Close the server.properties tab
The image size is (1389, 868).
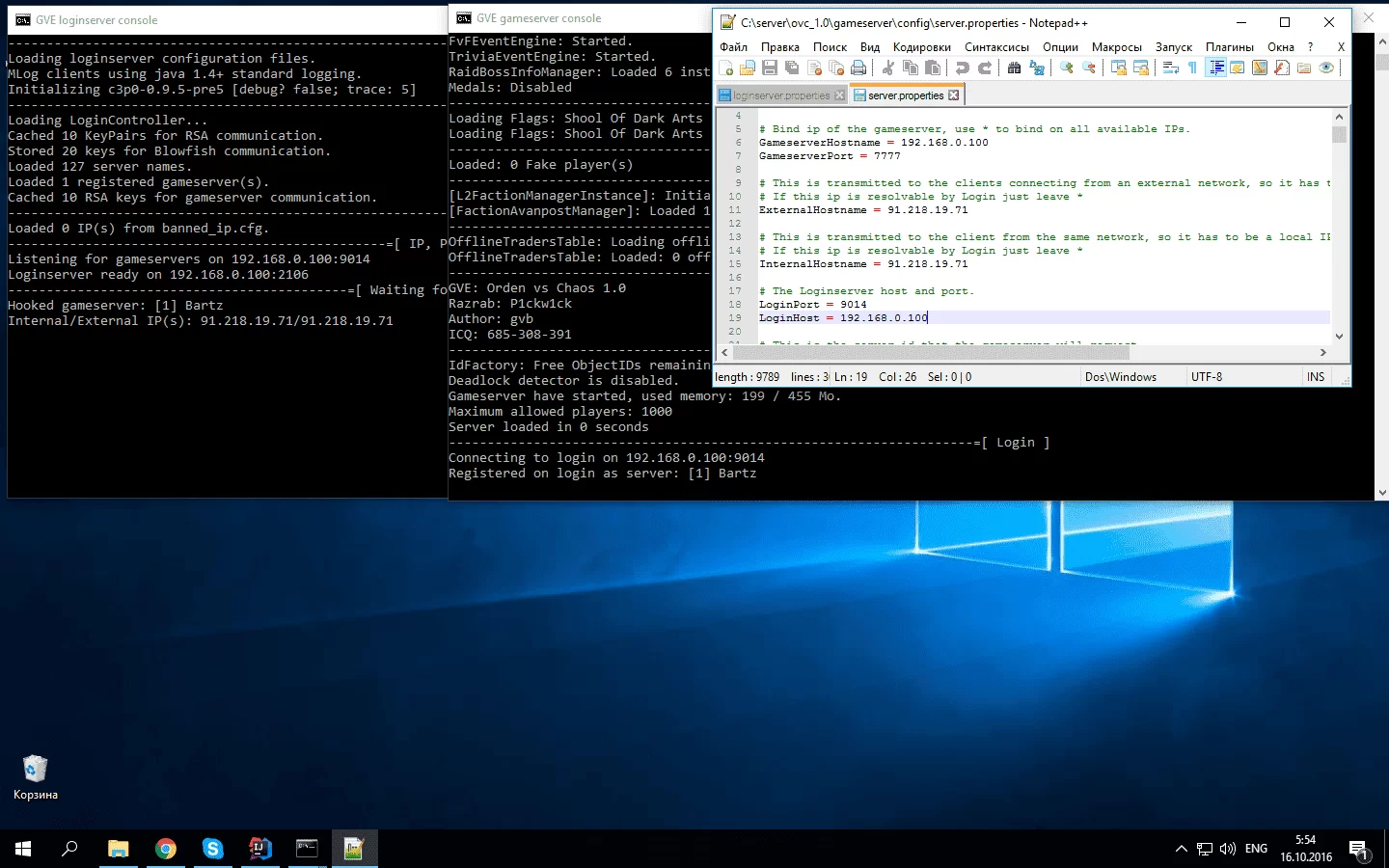[954, 95]
